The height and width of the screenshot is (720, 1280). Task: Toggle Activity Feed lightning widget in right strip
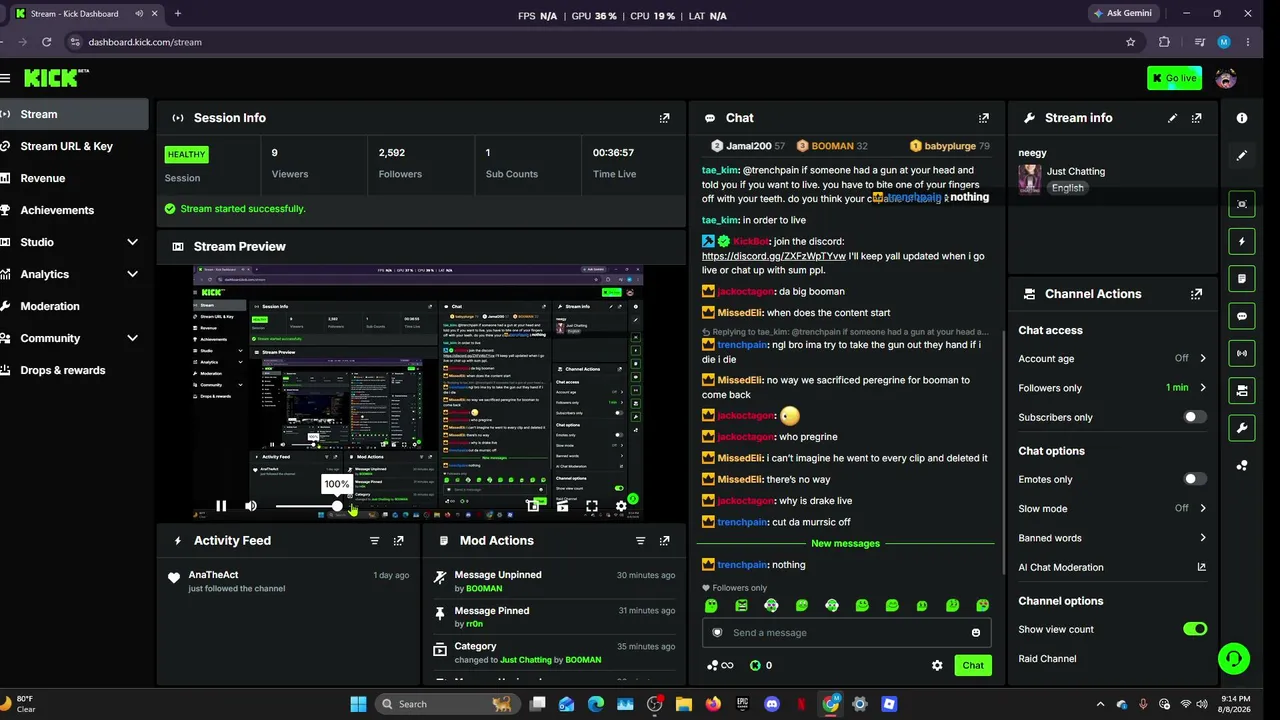(x=1242, y=242)
